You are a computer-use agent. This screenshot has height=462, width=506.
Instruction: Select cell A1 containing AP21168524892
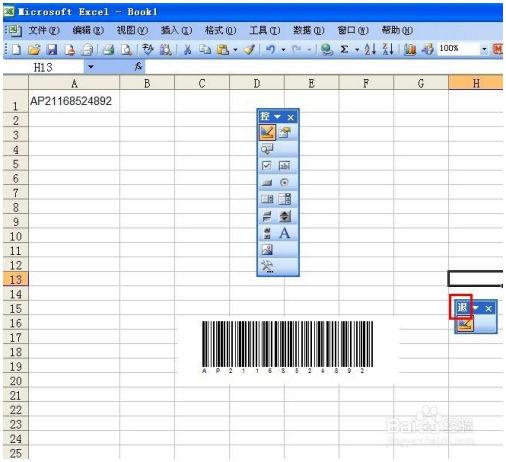click(x=74, y=101)
